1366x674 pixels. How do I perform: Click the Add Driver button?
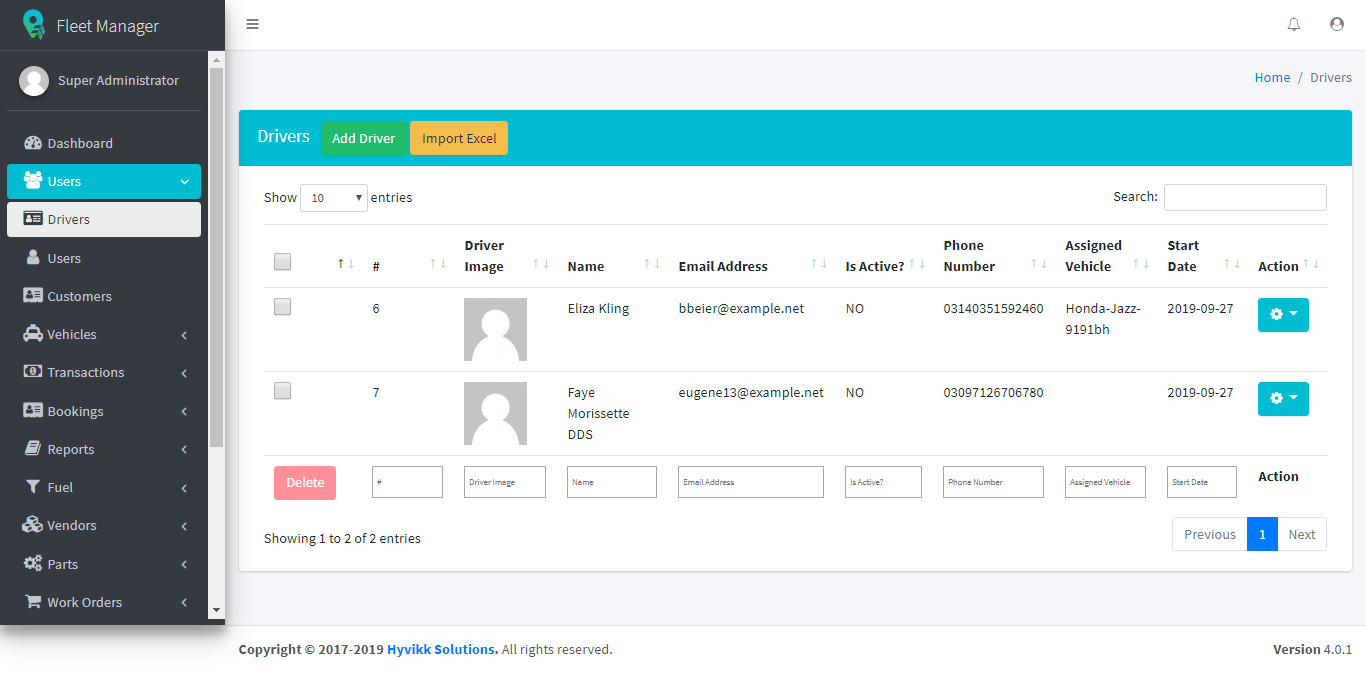tap(364, 138)
